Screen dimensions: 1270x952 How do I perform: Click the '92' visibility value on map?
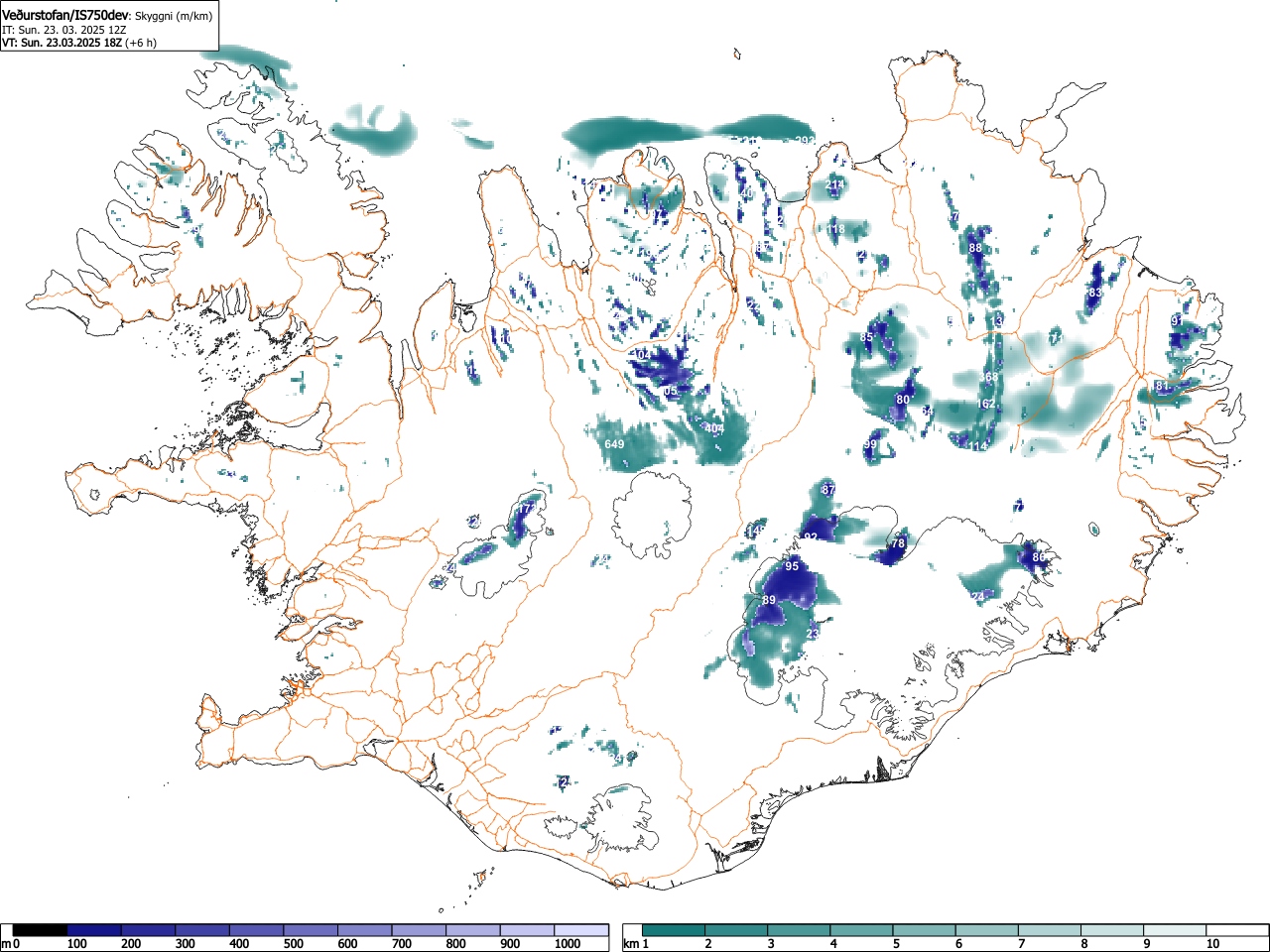(x=811, y=537)
